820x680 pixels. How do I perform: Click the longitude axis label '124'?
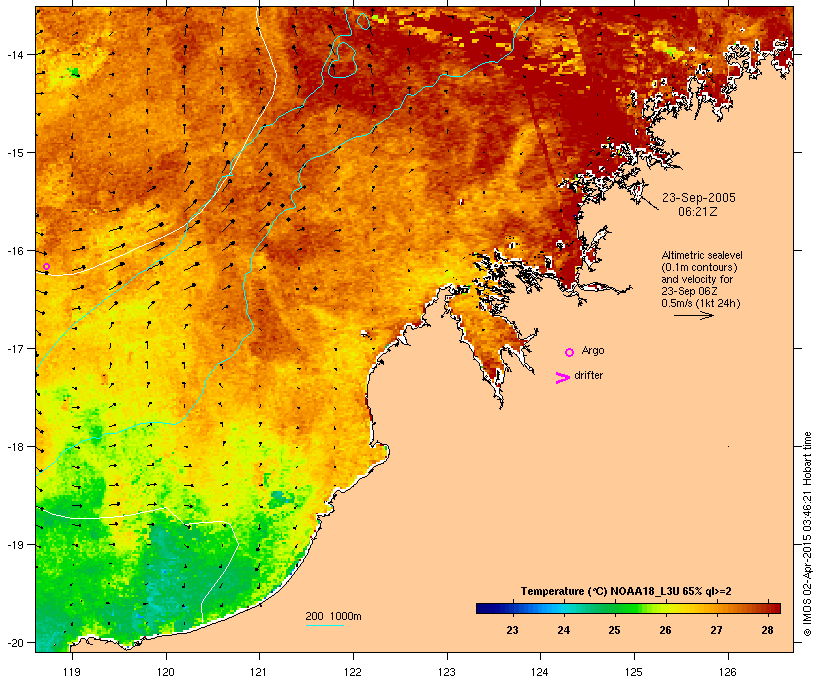pyautogui.click(x=540, y=672)
